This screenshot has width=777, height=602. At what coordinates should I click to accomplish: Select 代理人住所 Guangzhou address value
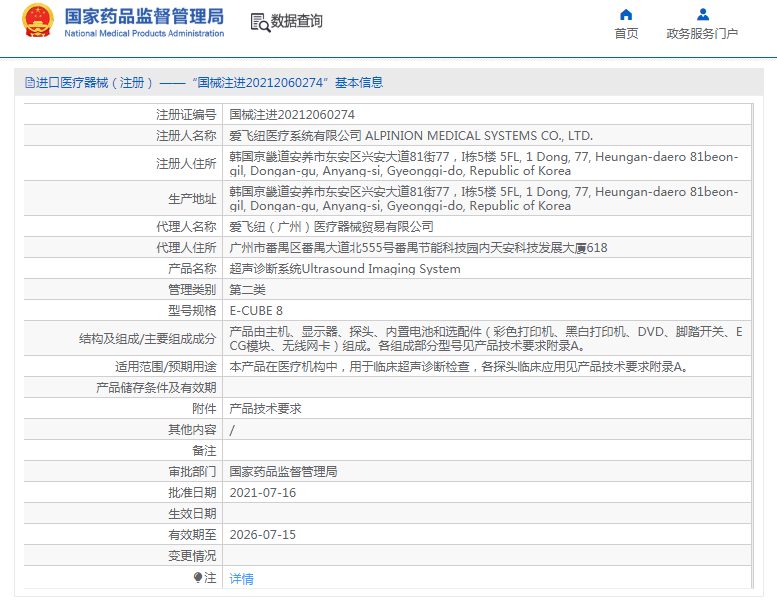418,248
